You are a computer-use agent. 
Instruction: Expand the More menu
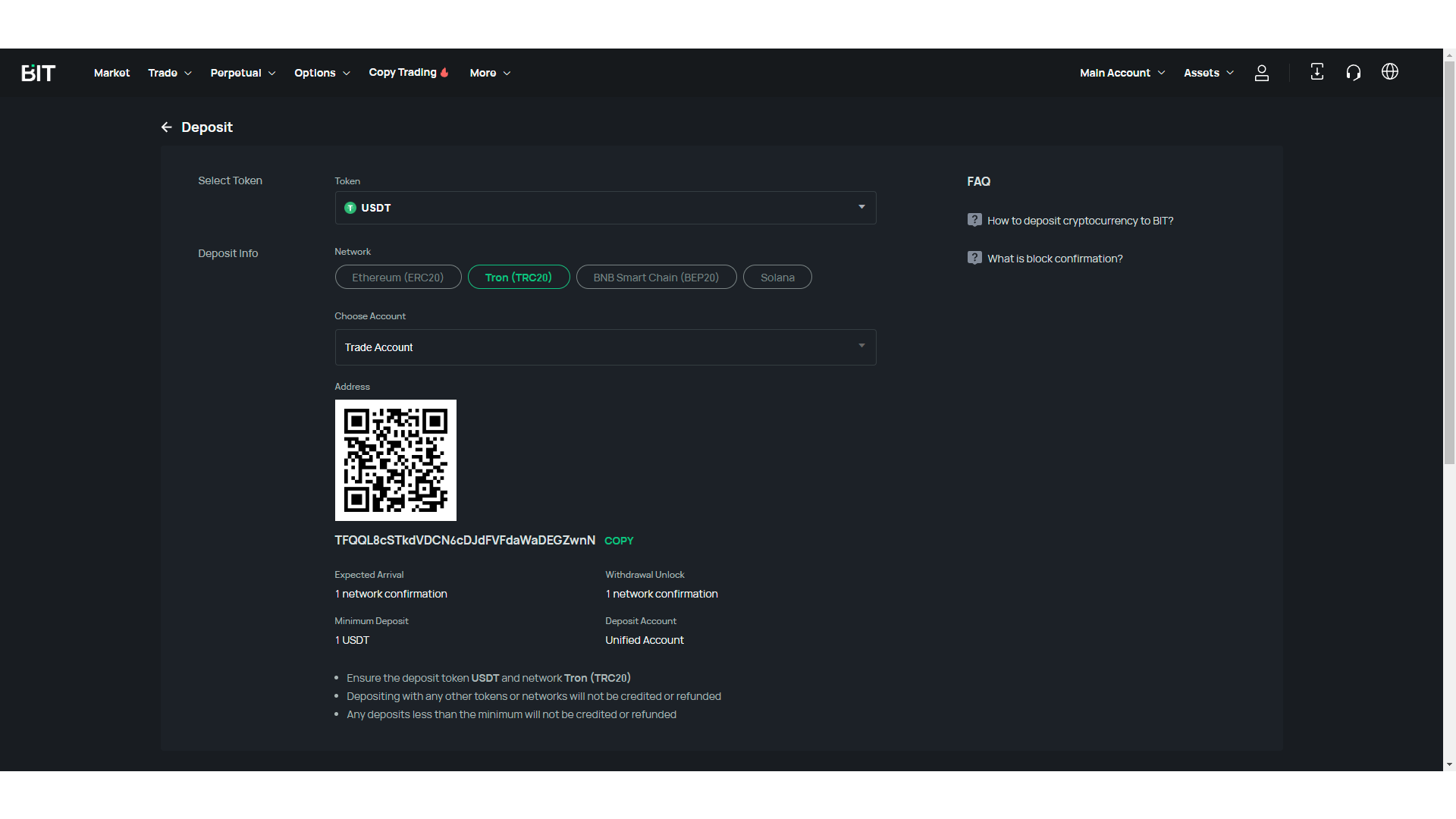[x=490, y=73]
